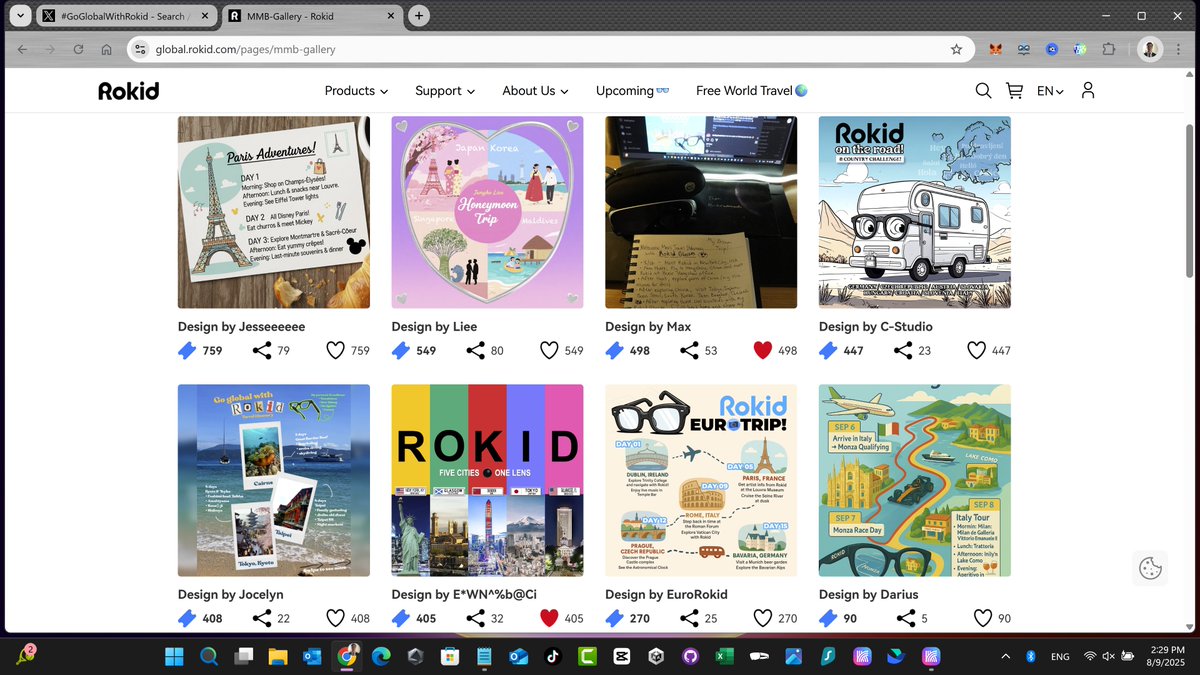Open the user account icon in header

coord(1088,90)
